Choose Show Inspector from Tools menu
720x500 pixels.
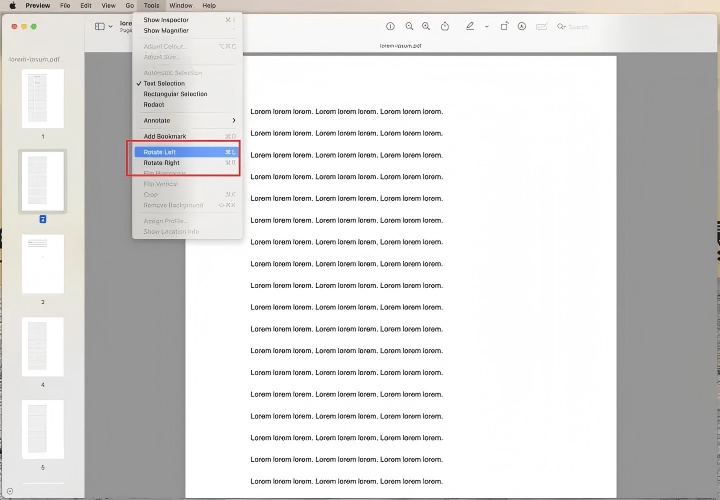187,20
